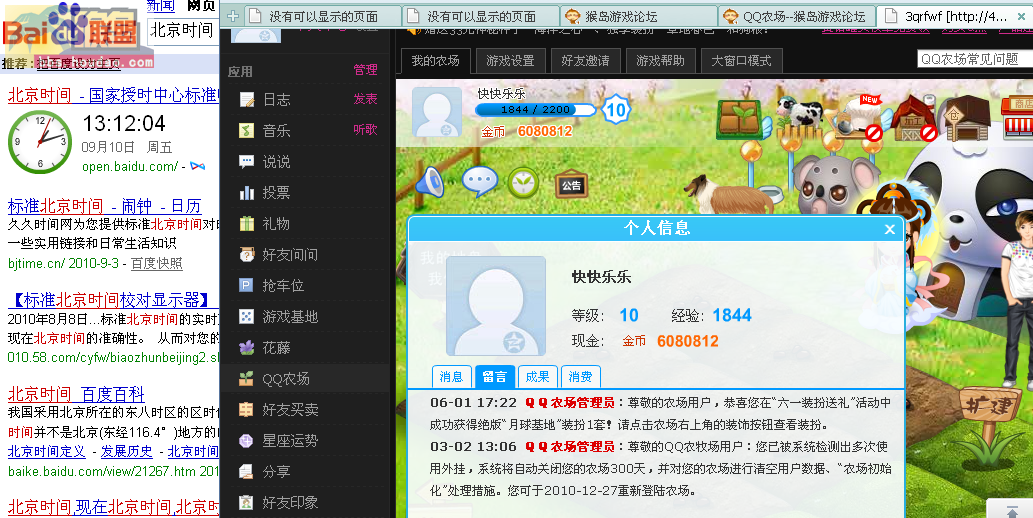Viewport: 1033px width, 518px height.
Task: Open the 北京时间 - 国家授时中心 result
Action: [113, 95]
